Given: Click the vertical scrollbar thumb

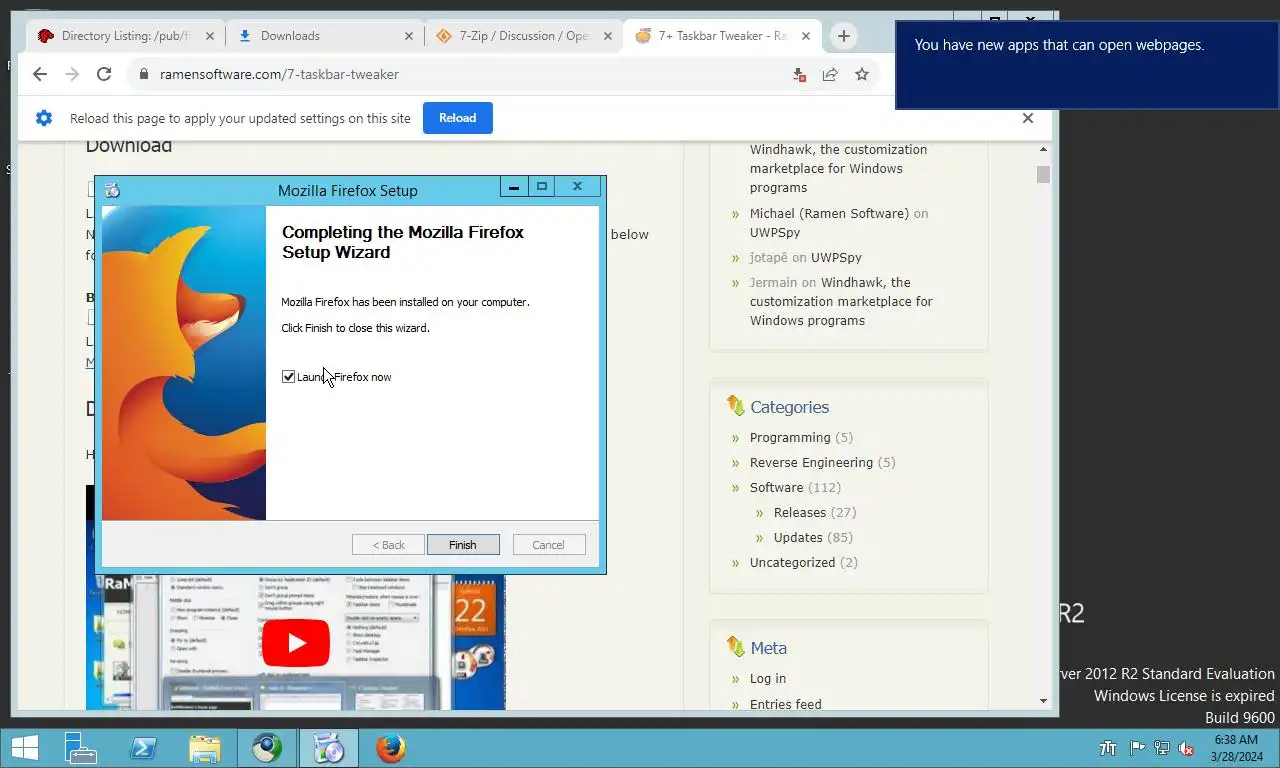Looking at the screenshot, I should [x=1043, y=175].
